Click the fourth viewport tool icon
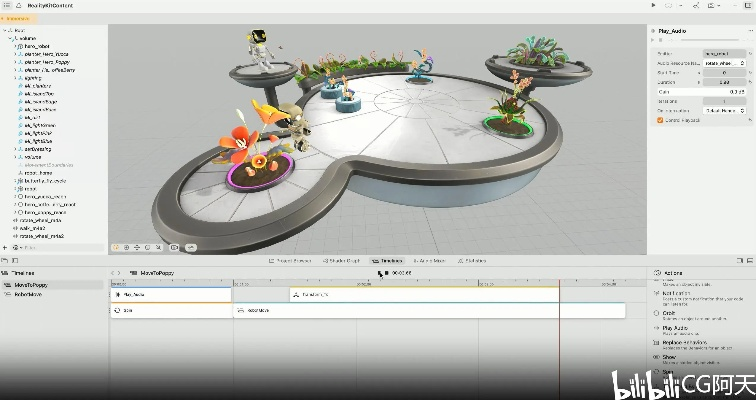This screenshot has height=400, width=756. pos(148,247)
